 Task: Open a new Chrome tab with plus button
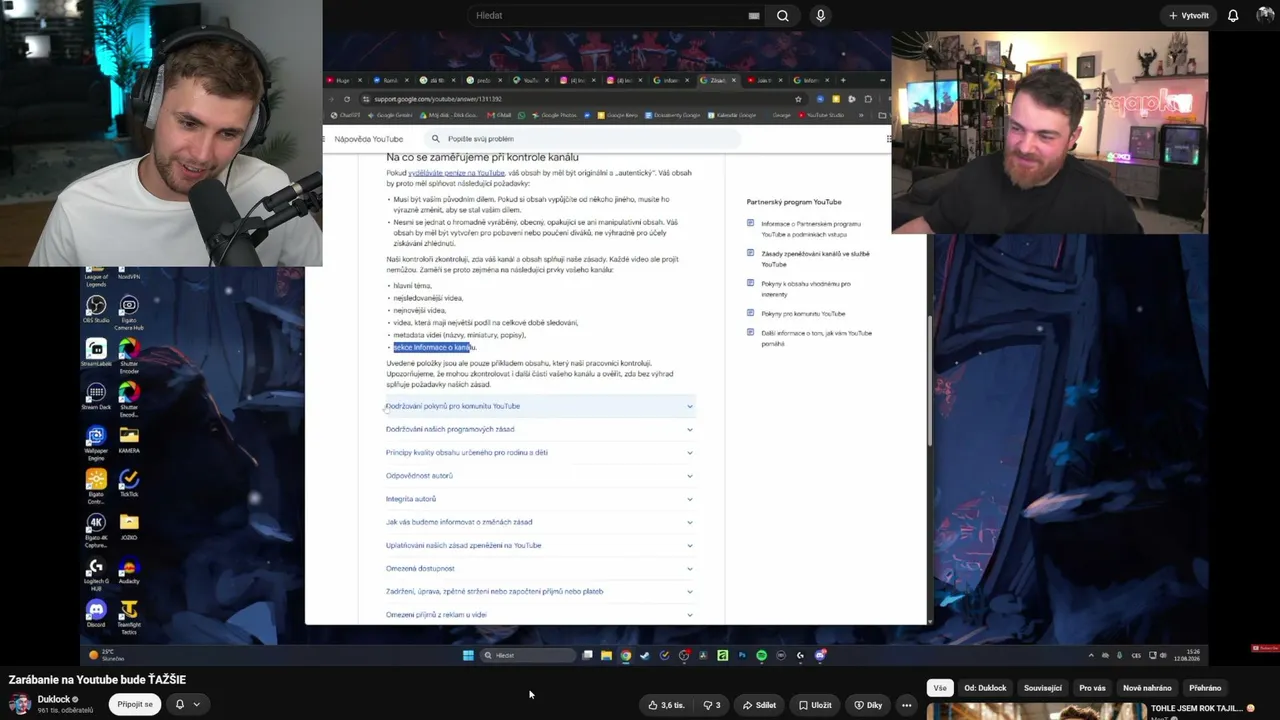pos(843,80)
